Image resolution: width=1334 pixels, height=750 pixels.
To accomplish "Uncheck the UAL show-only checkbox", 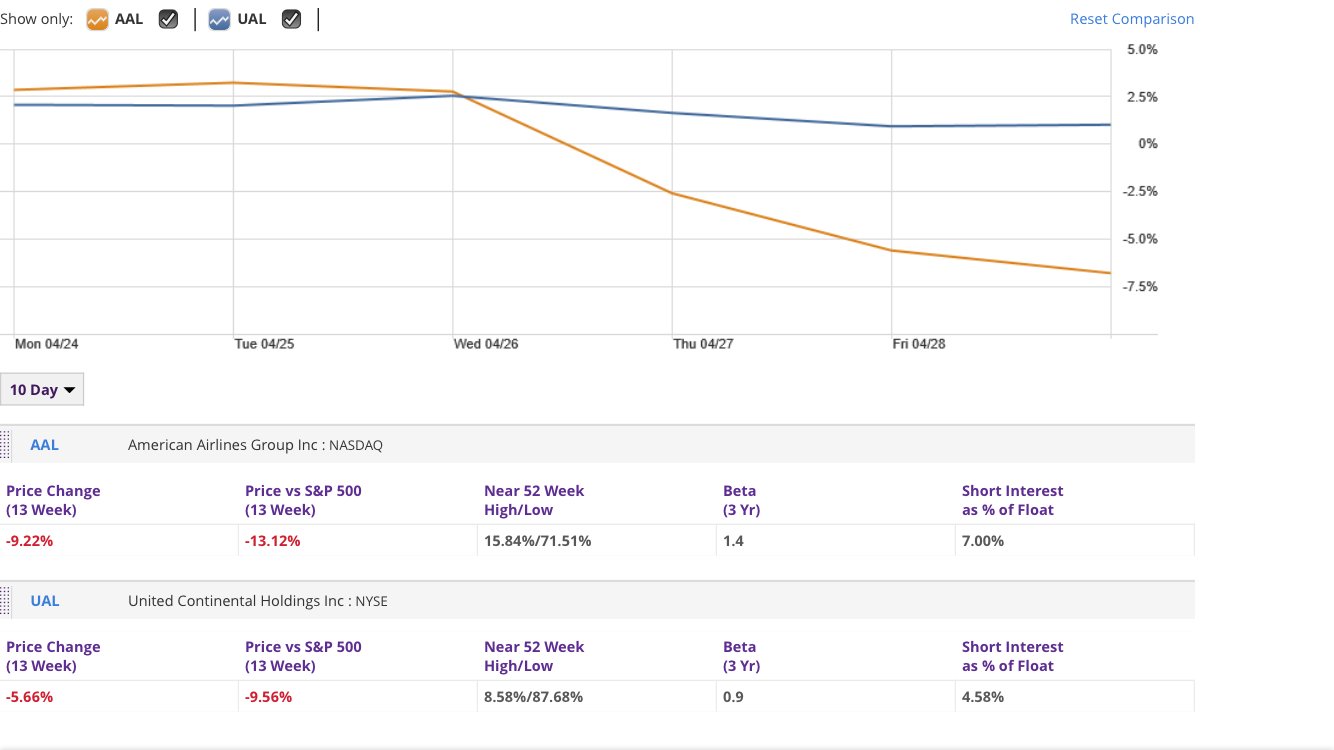I will (291, 19).
